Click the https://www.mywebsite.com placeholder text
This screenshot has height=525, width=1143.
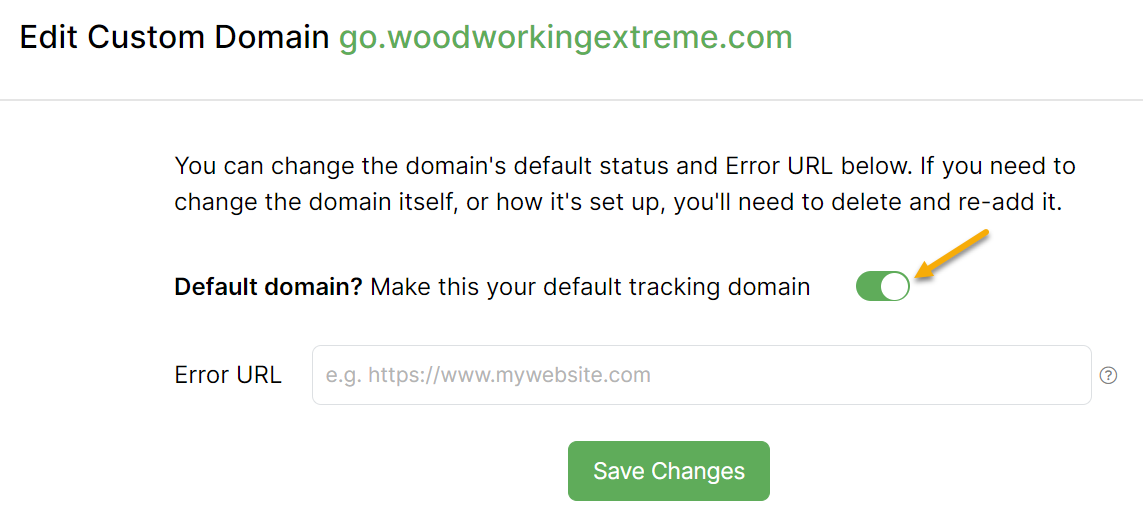509,376
